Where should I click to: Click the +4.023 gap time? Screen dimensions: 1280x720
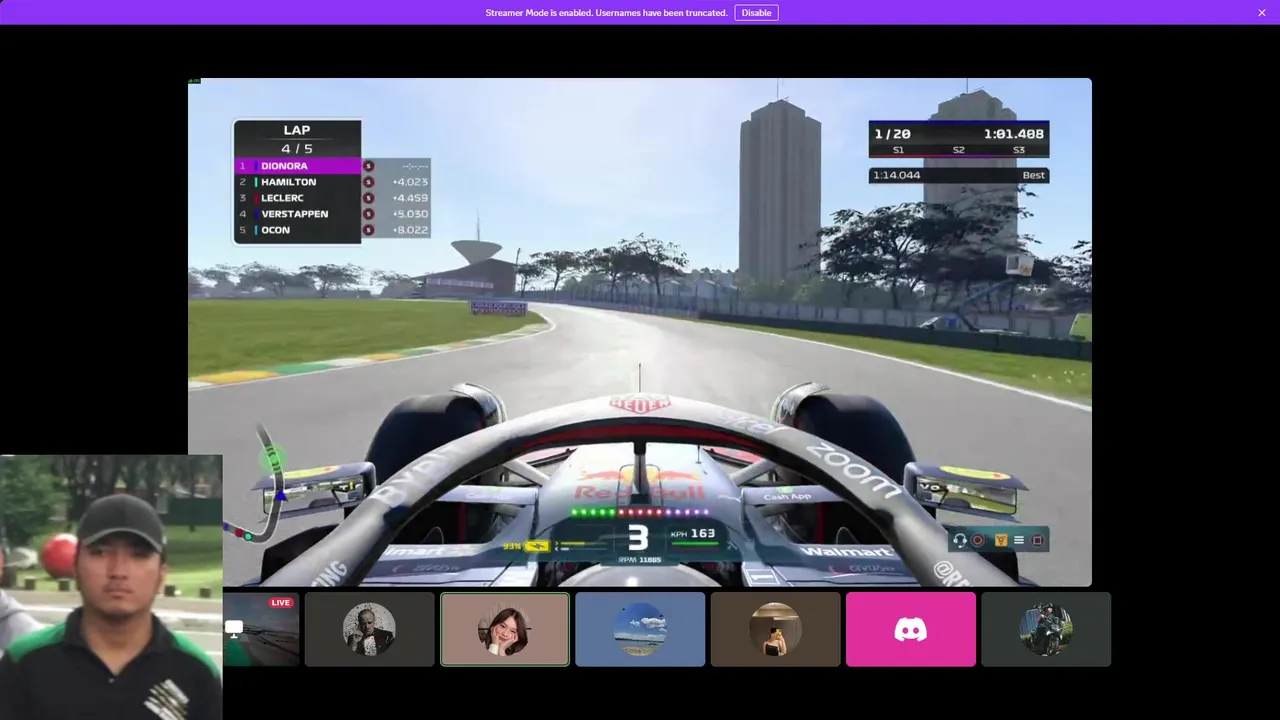coord(410,182)
